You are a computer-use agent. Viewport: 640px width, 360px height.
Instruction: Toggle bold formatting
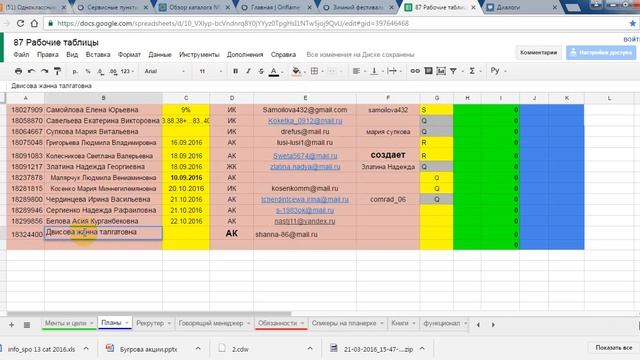[236, 71]
